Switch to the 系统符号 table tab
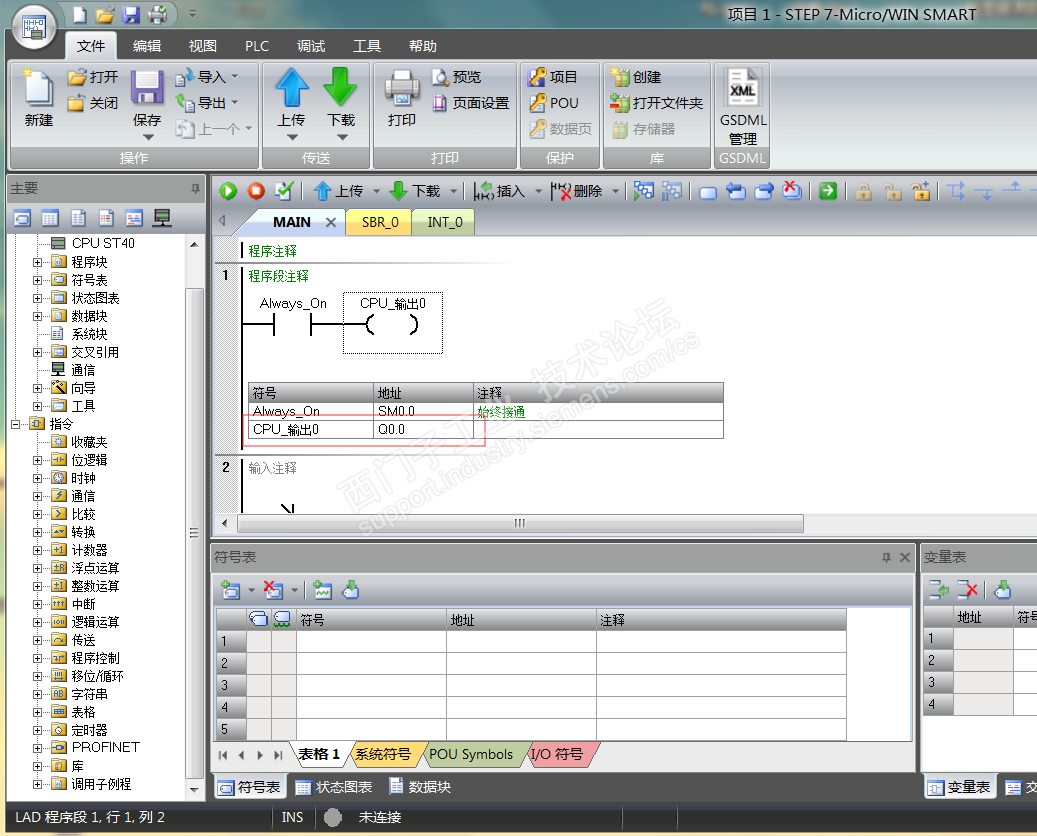The height and width of the screenshot is (836, 1037). point(383,754)
